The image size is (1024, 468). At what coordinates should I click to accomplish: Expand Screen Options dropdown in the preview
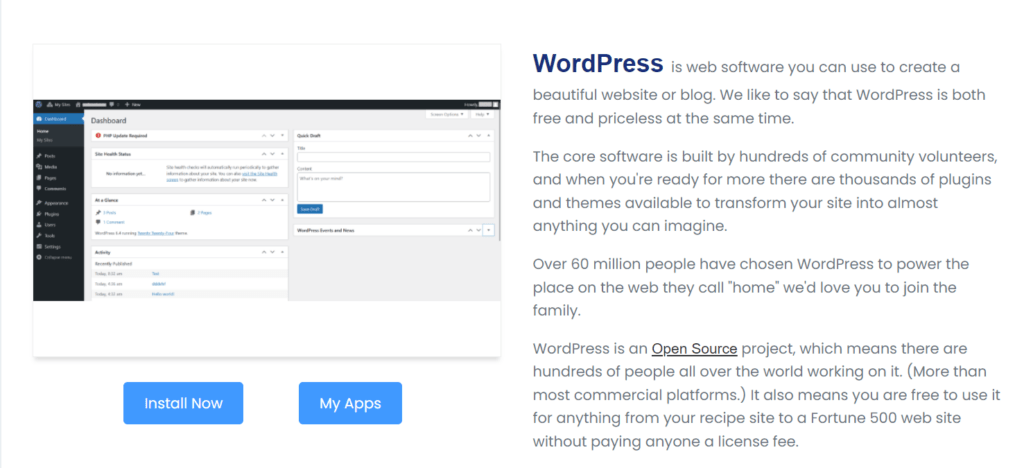click(x=447, y=114)
